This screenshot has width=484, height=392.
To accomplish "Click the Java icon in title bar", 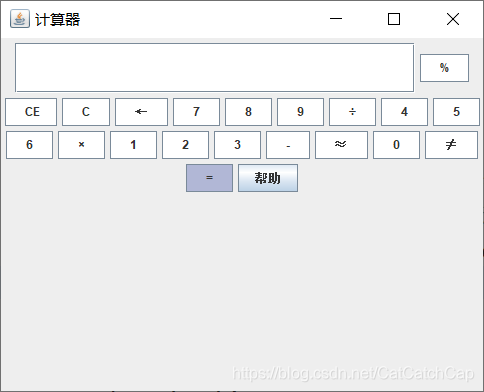I will 20,19.
